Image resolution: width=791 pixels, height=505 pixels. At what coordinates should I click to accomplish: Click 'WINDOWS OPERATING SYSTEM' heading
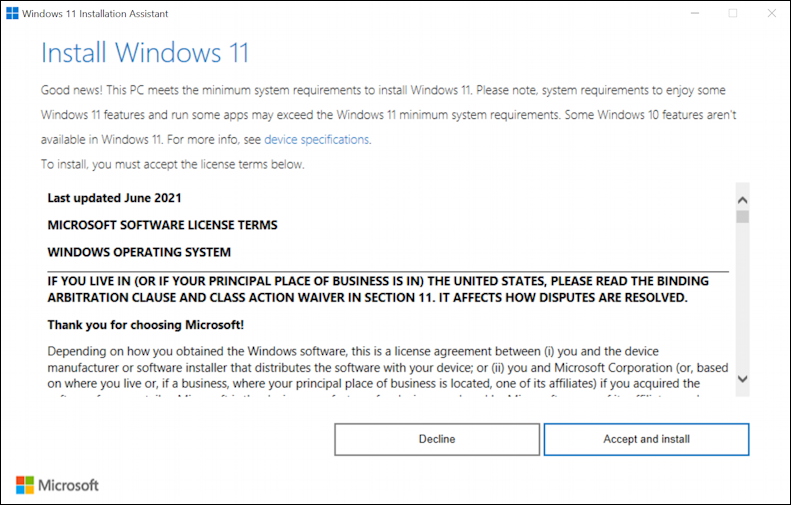click(x=139, y=252)
